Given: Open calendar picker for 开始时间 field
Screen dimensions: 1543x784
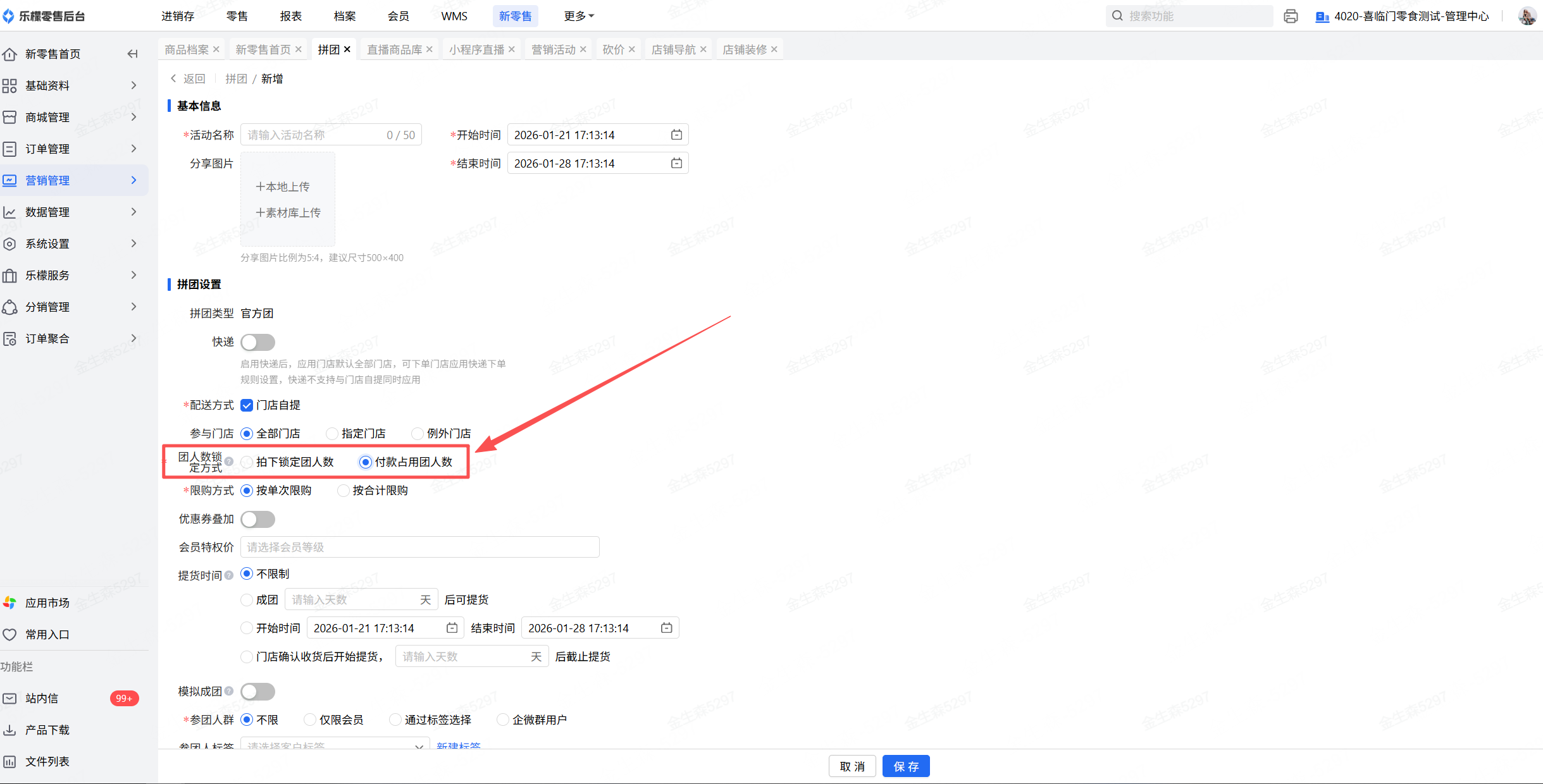Looking at the screenshot, I should coord(676,135).
